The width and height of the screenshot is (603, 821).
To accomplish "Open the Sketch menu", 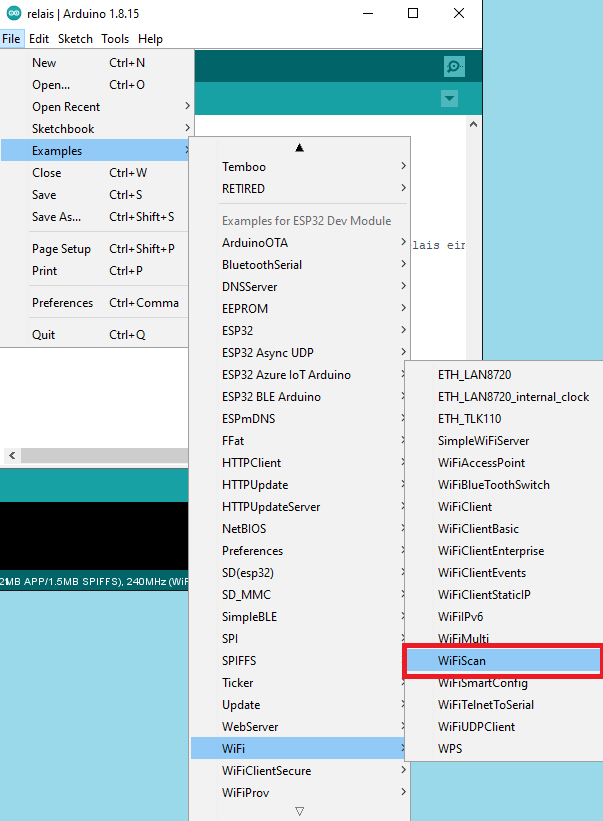I will pos(75,39).
